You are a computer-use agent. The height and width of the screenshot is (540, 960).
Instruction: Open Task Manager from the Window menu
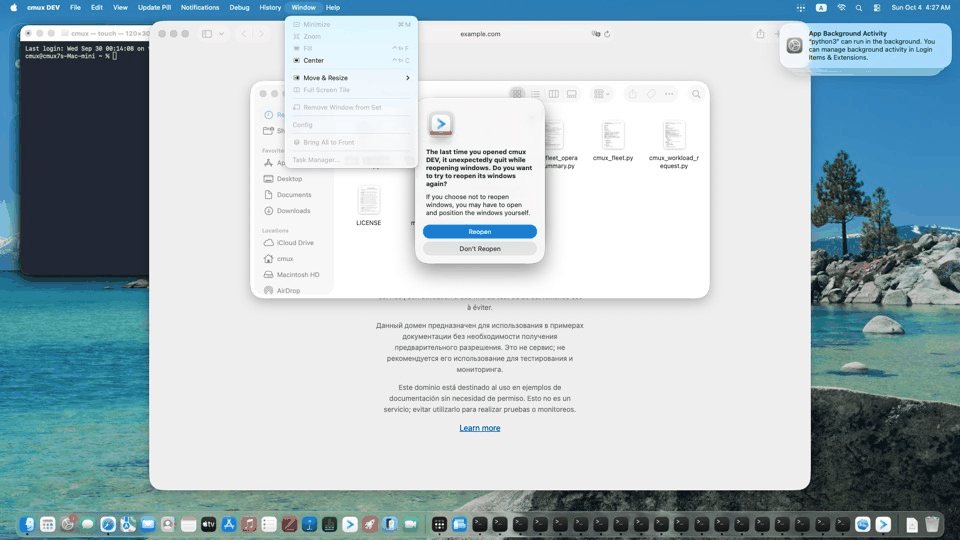point(351,160)
